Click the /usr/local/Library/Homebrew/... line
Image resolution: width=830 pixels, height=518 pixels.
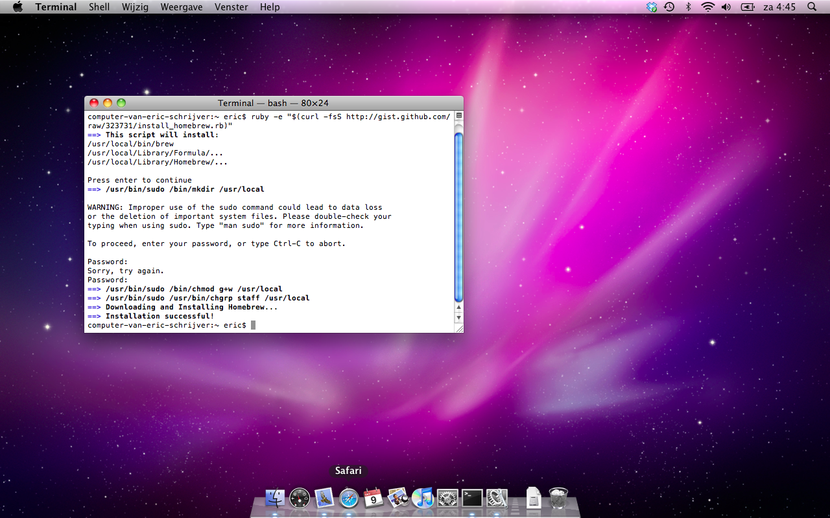(157, 162)
